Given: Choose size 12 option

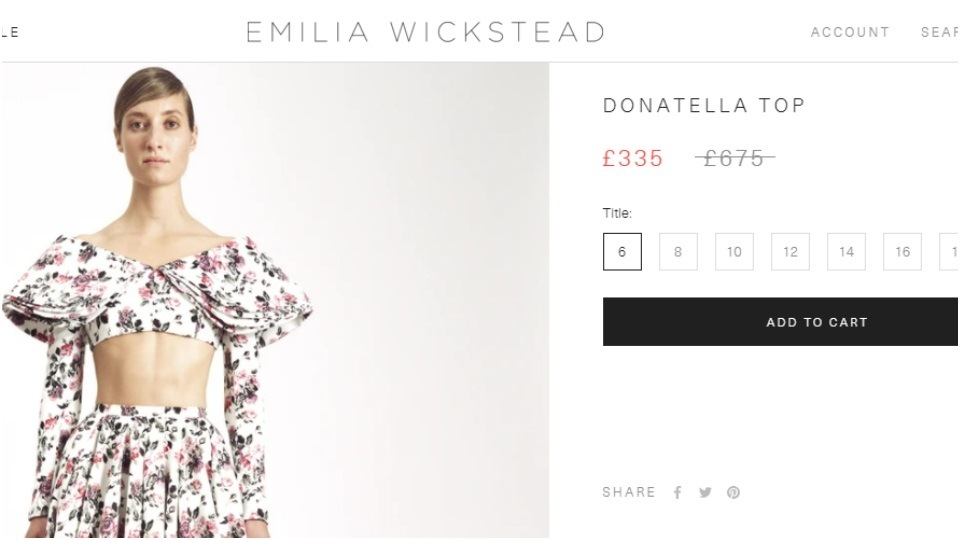Looking at the screenshot, I should pos(790,252).
